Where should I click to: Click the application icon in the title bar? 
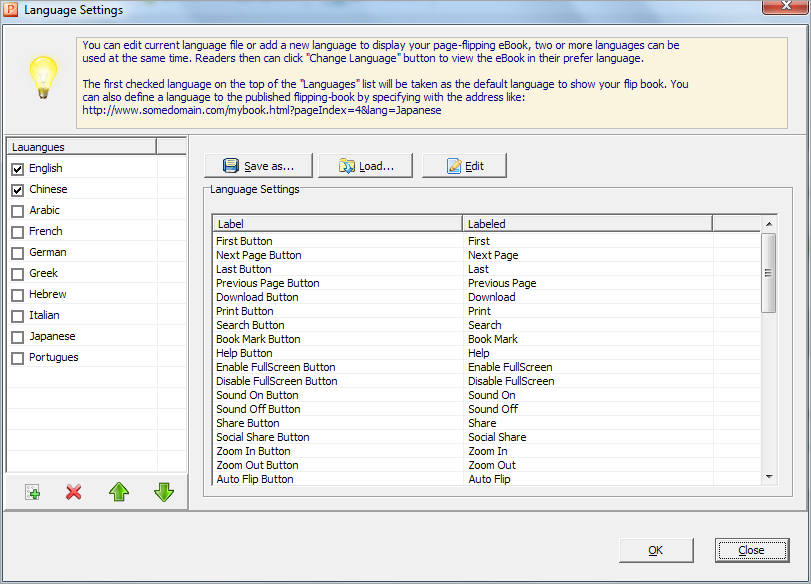(11, 10)
